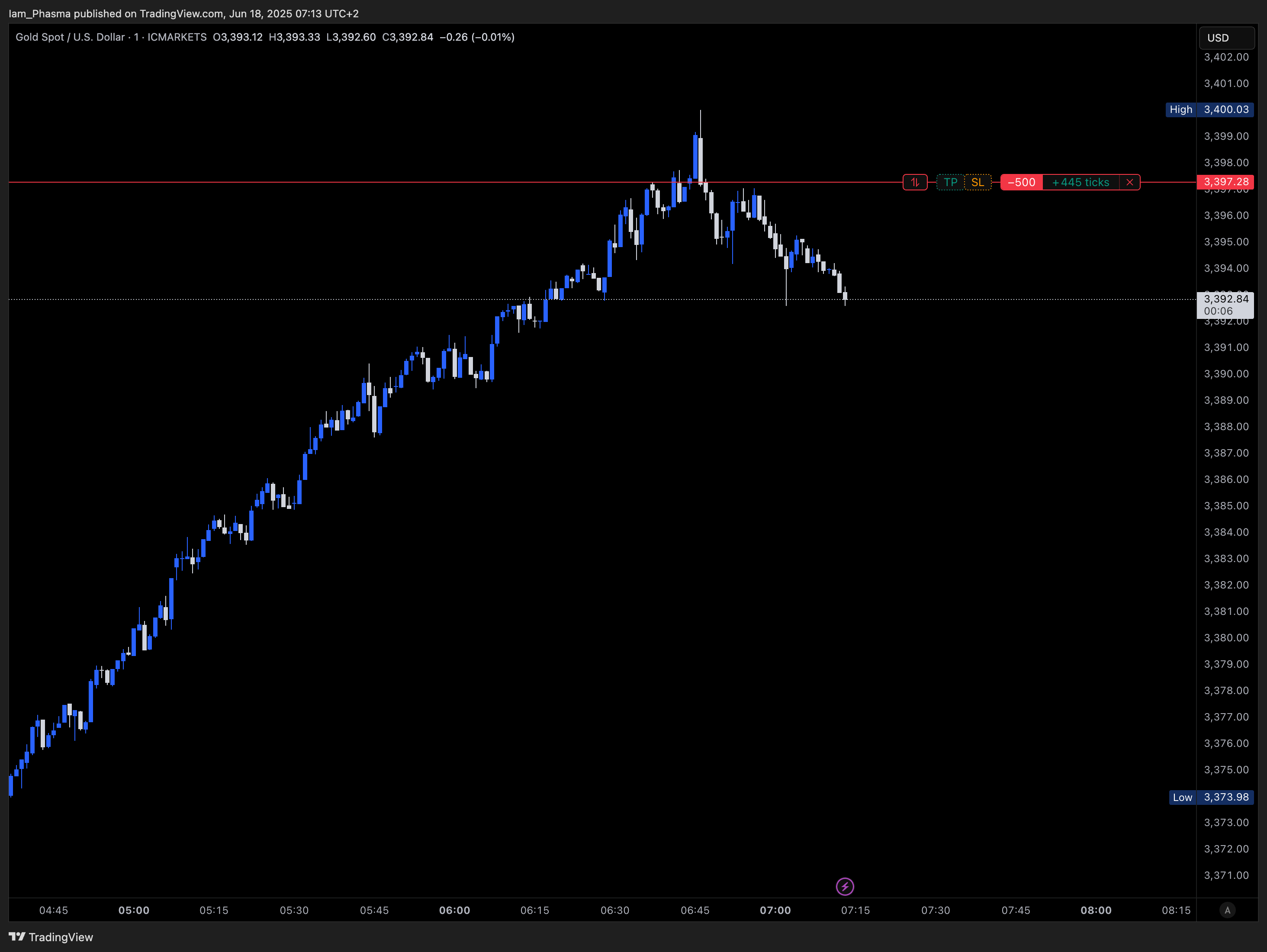Click the 3,371.00 price scale label
This screenshot has width=1267, height=952.
pos(1226,875)
